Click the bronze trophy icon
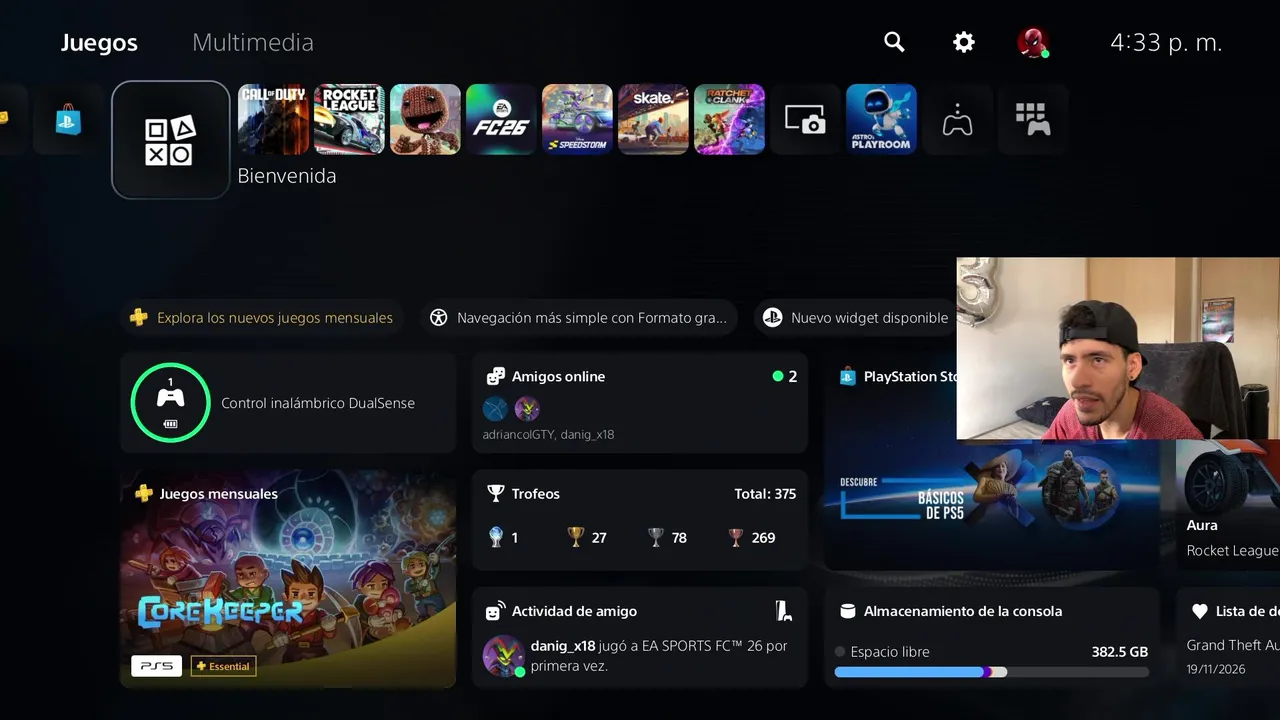Viewport: 1280px width, 720px height. click(x=736, y=537)
